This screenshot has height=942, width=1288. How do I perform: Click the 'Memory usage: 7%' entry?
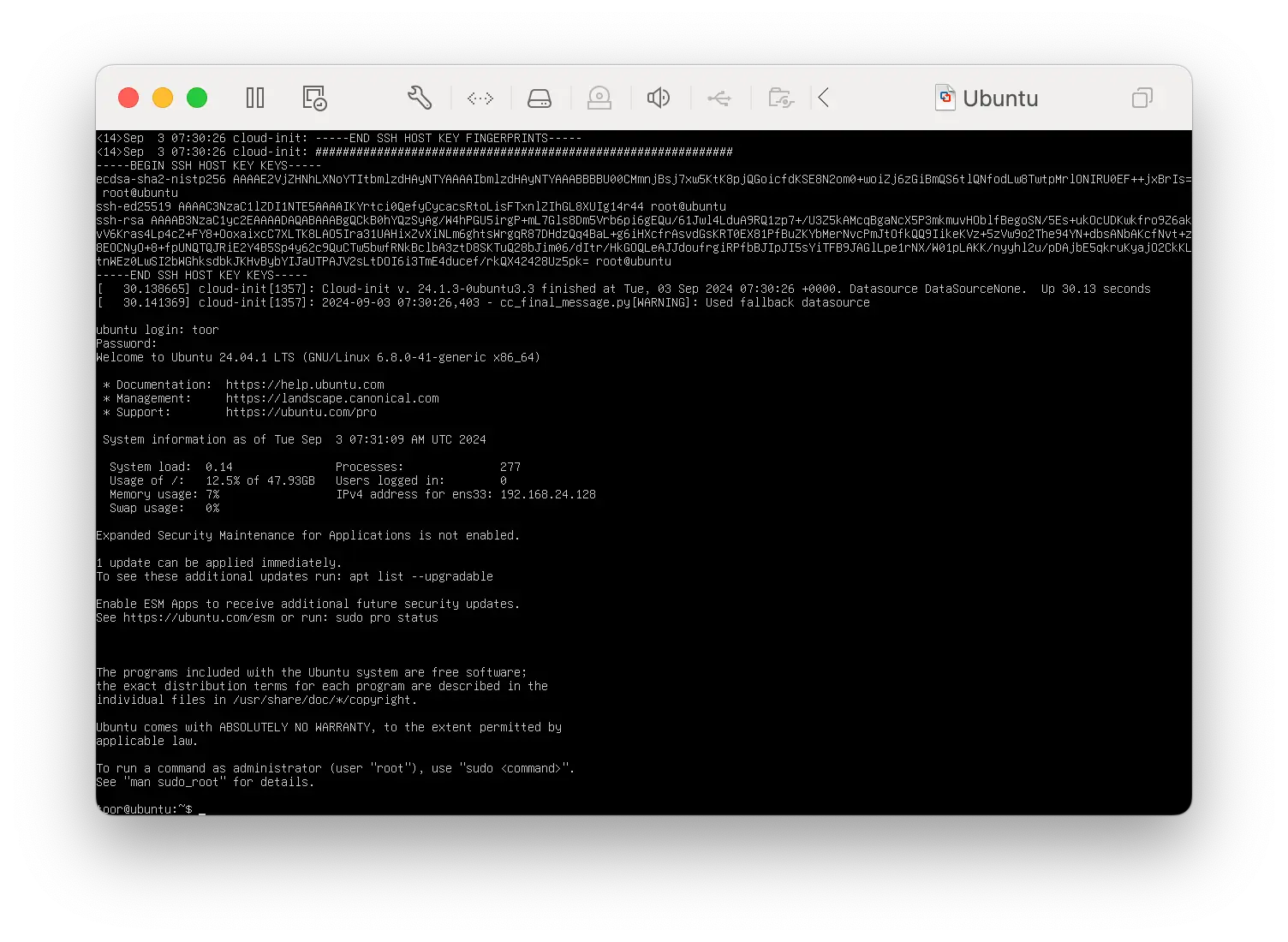point(164,494)
